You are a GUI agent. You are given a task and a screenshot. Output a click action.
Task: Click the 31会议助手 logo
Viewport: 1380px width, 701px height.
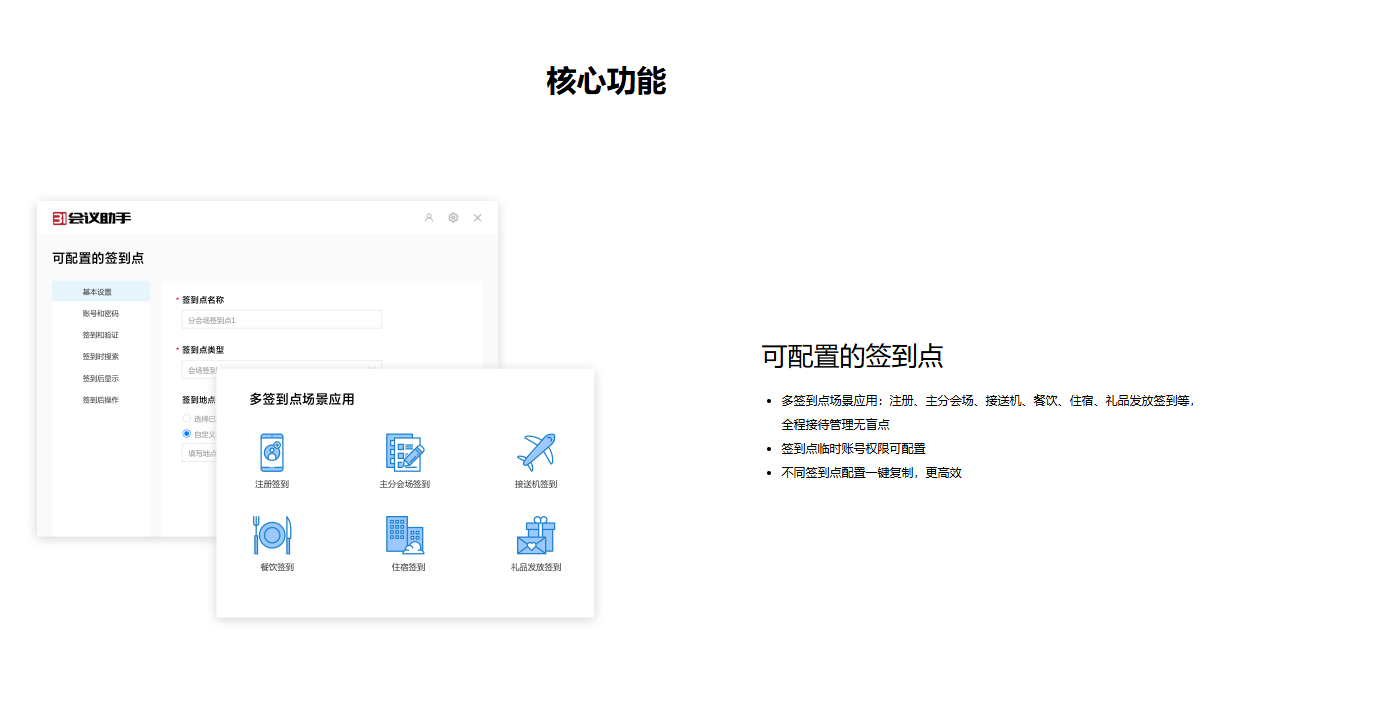pos(92,218)
